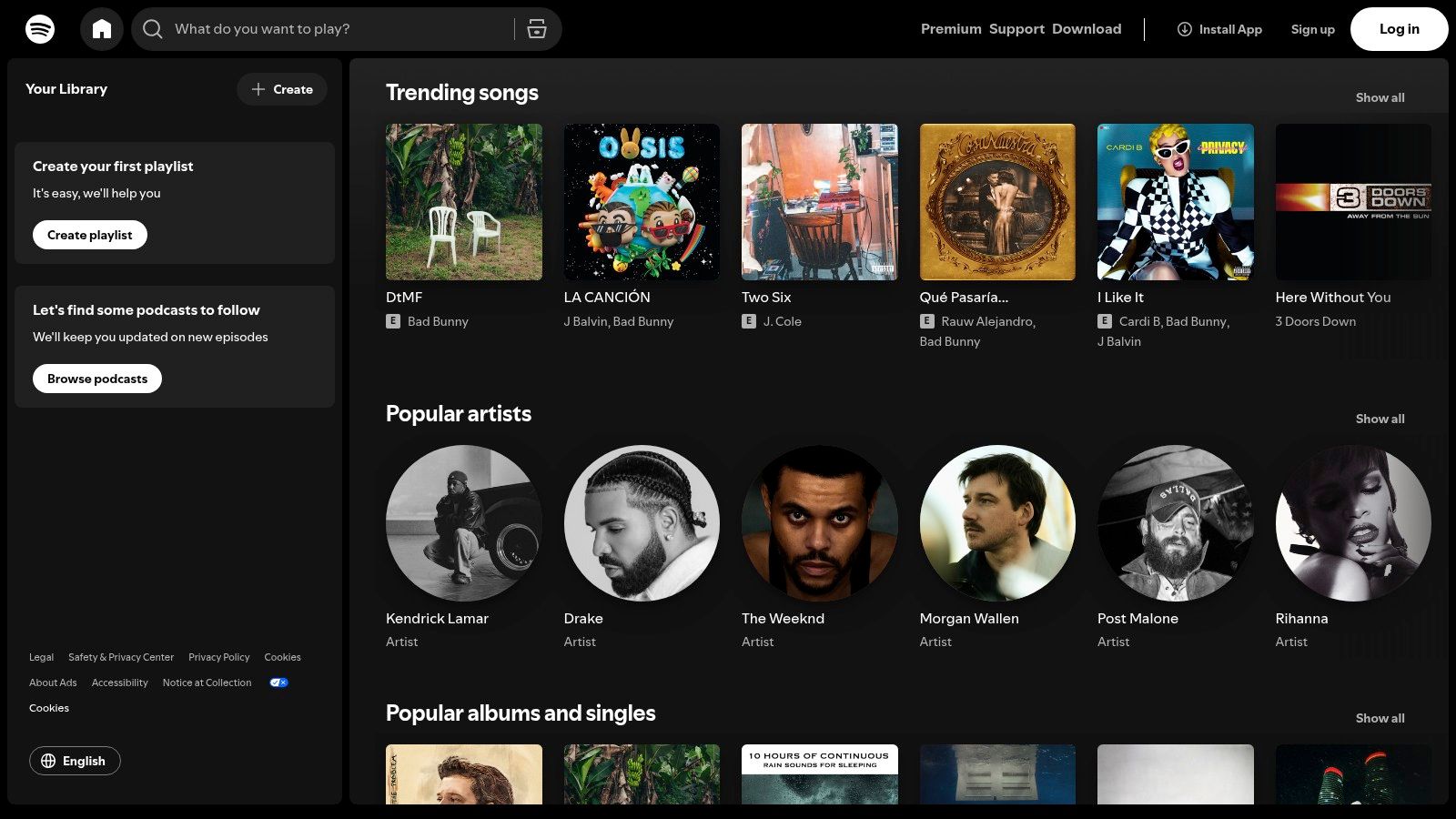The width and height of the screenshot is (1456, 819).
Task: Click the Install App download icon
Action: coord(1185,29)
